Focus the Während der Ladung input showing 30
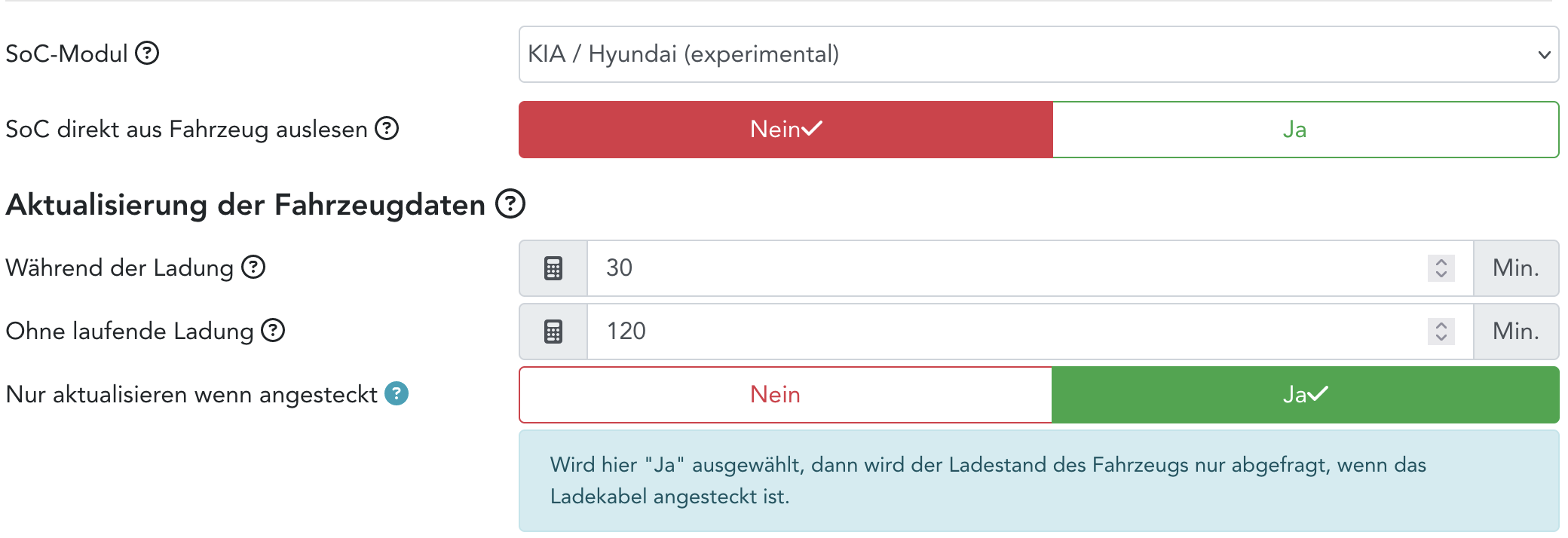This screenshot has height=538, width=1568. pos(1010,268)
